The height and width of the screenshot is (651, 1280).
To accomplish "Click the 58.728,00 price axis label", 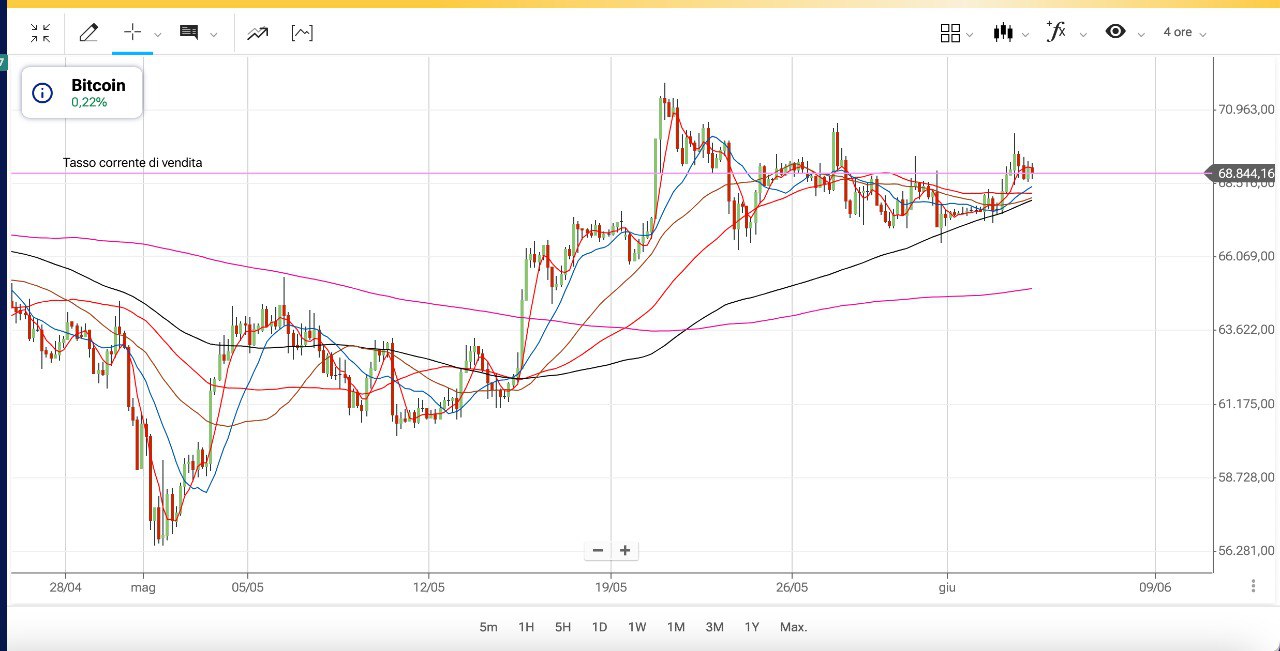I will pos(1246,477).
